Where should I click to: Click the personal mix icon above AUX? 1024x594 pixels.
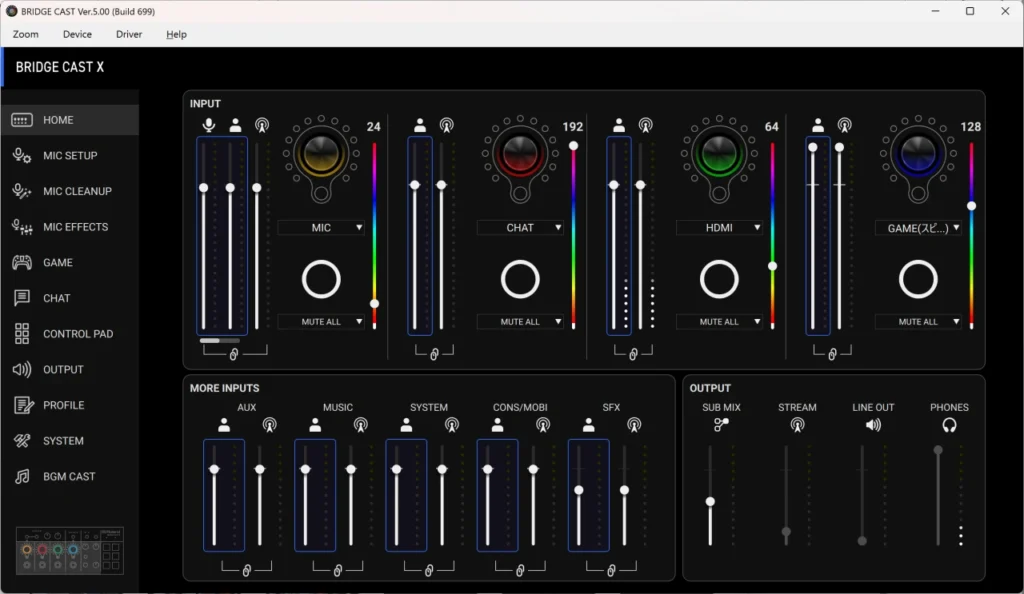click(223, 425)
